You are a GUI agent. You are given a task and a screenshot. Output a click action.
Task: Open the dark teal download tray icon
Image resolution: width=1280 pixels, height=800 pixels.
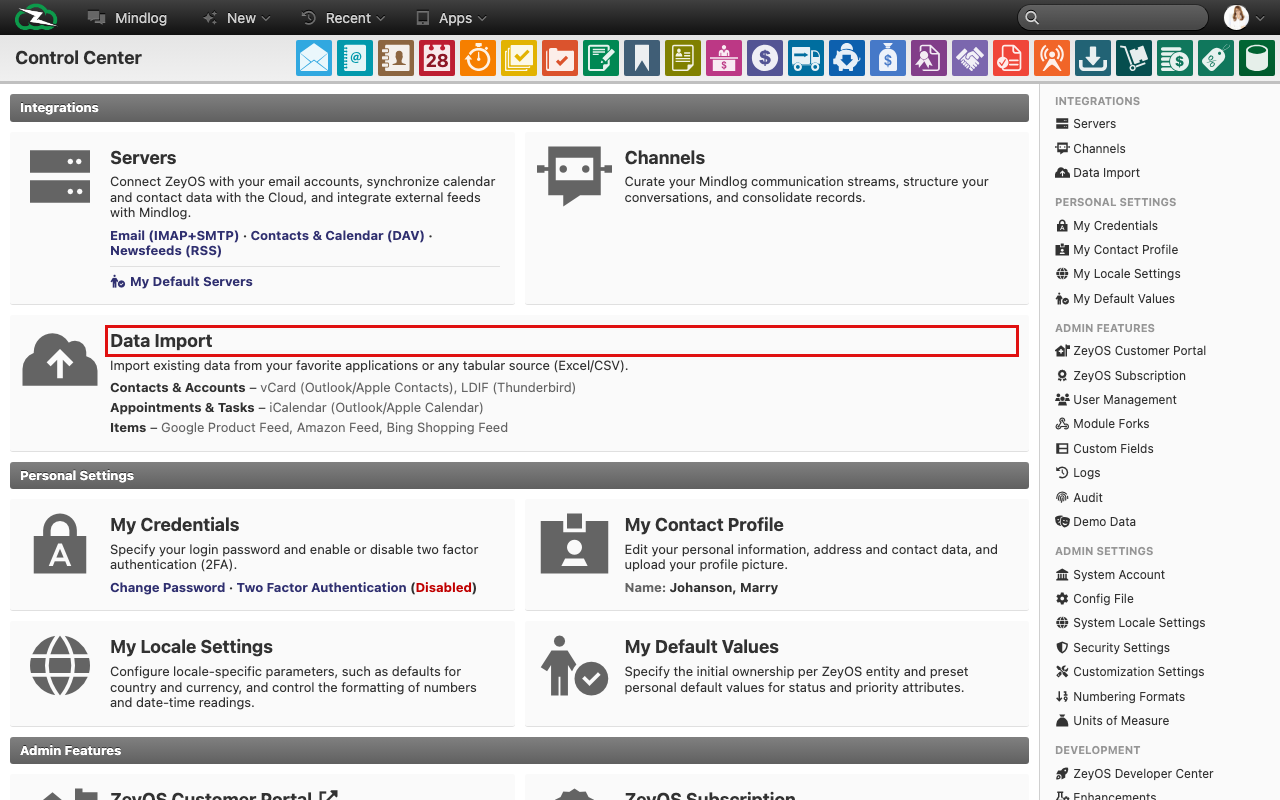pos(1093,58)
